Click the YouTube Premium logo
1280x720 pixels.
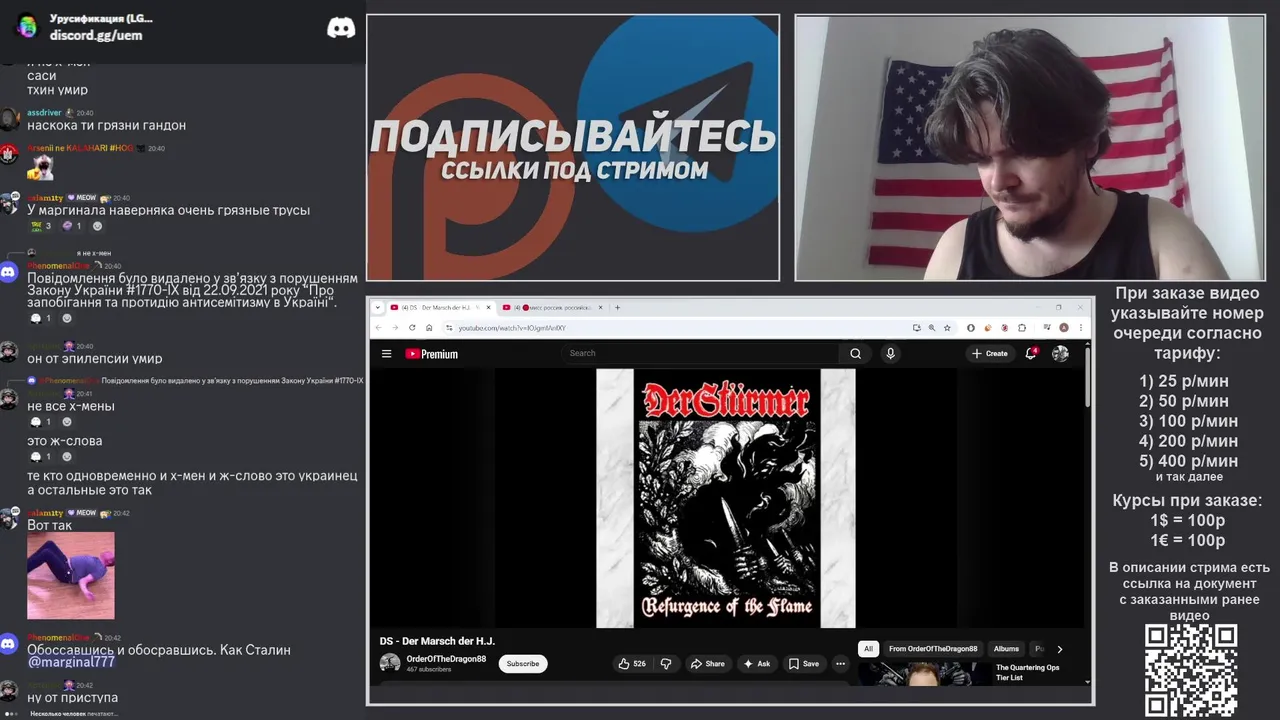point(431,354)
